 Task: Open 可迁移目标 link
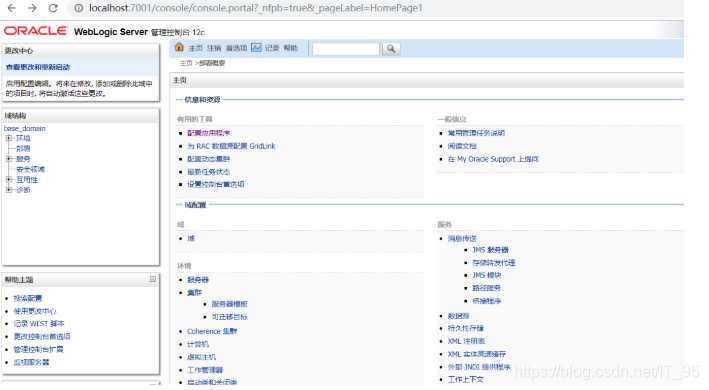click(229, 317)
